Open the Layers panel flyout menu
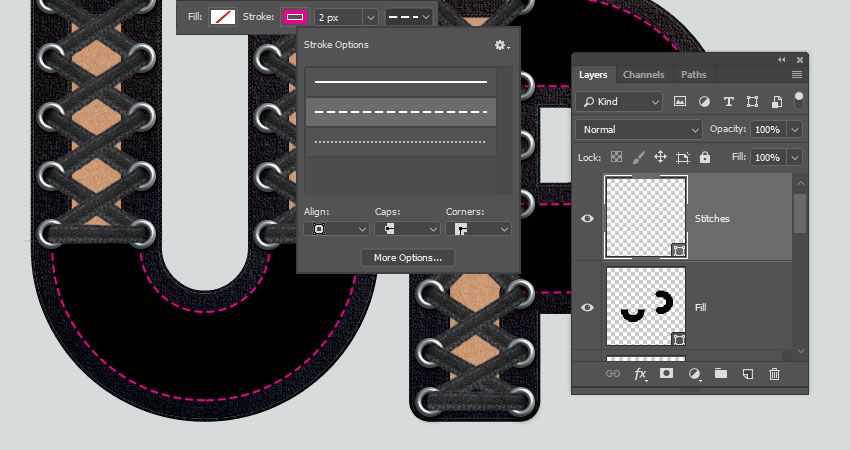Viewport: 850px width, 450px height. coord(797,75)
